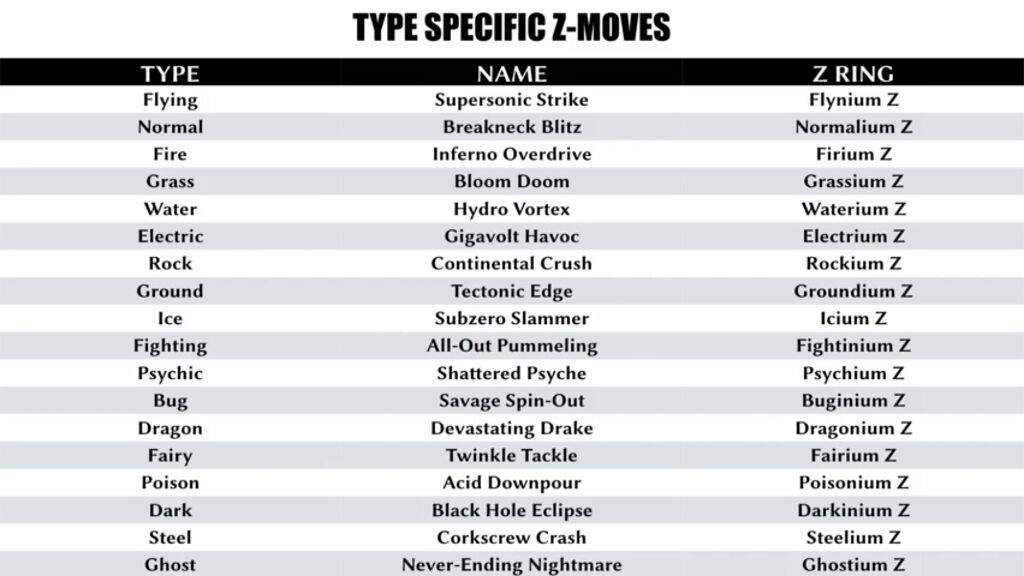
Task: Click the Flynium Z cell
Action: (853, 100)
